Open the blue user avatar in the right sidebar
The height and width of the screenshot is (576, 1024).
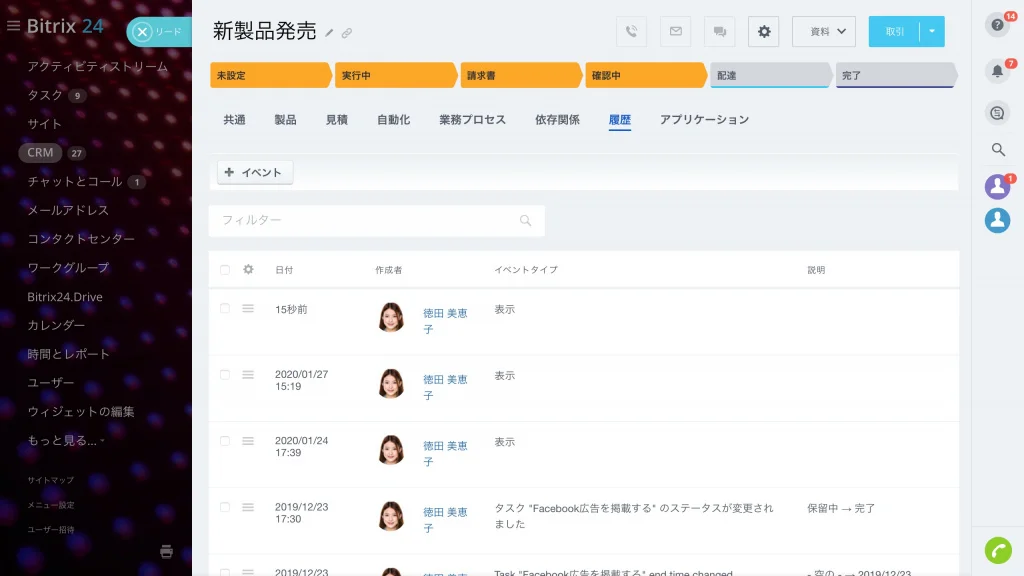pyautogui.click(x=997, y=220)
